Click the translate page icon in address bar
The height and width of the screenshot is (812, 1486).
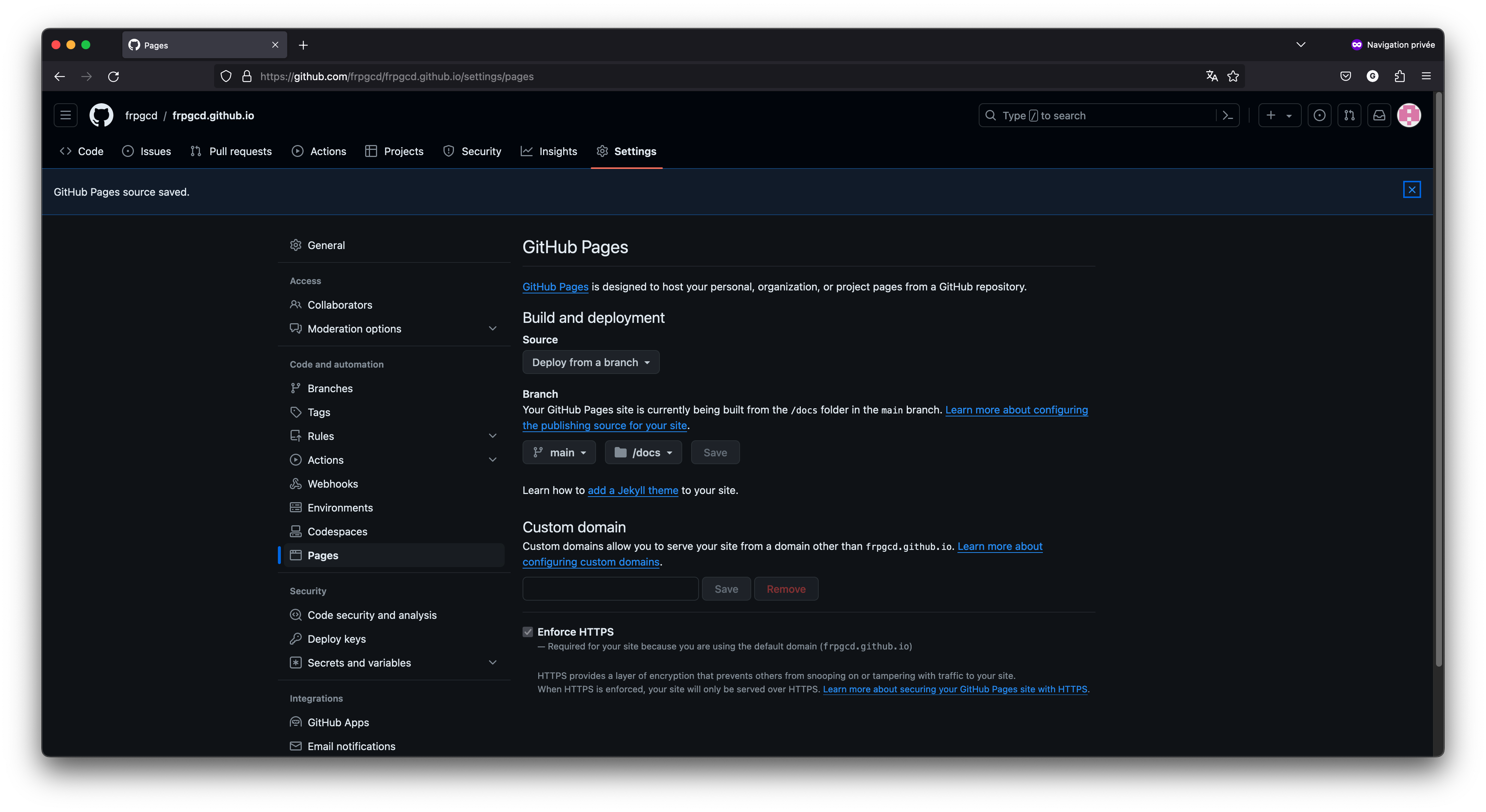1211,76
